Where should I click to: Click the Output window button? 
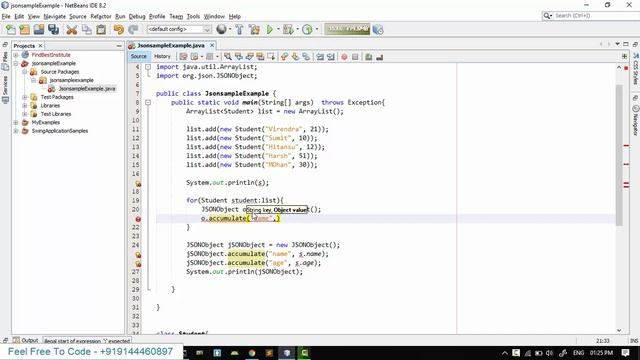tap(26, 340)
